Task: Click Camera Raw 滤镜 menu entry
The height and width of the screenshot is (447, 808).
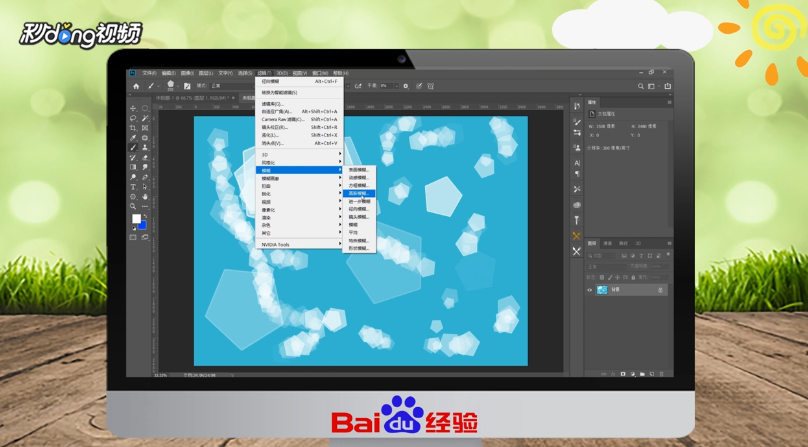Action: (x=299, y=119)
